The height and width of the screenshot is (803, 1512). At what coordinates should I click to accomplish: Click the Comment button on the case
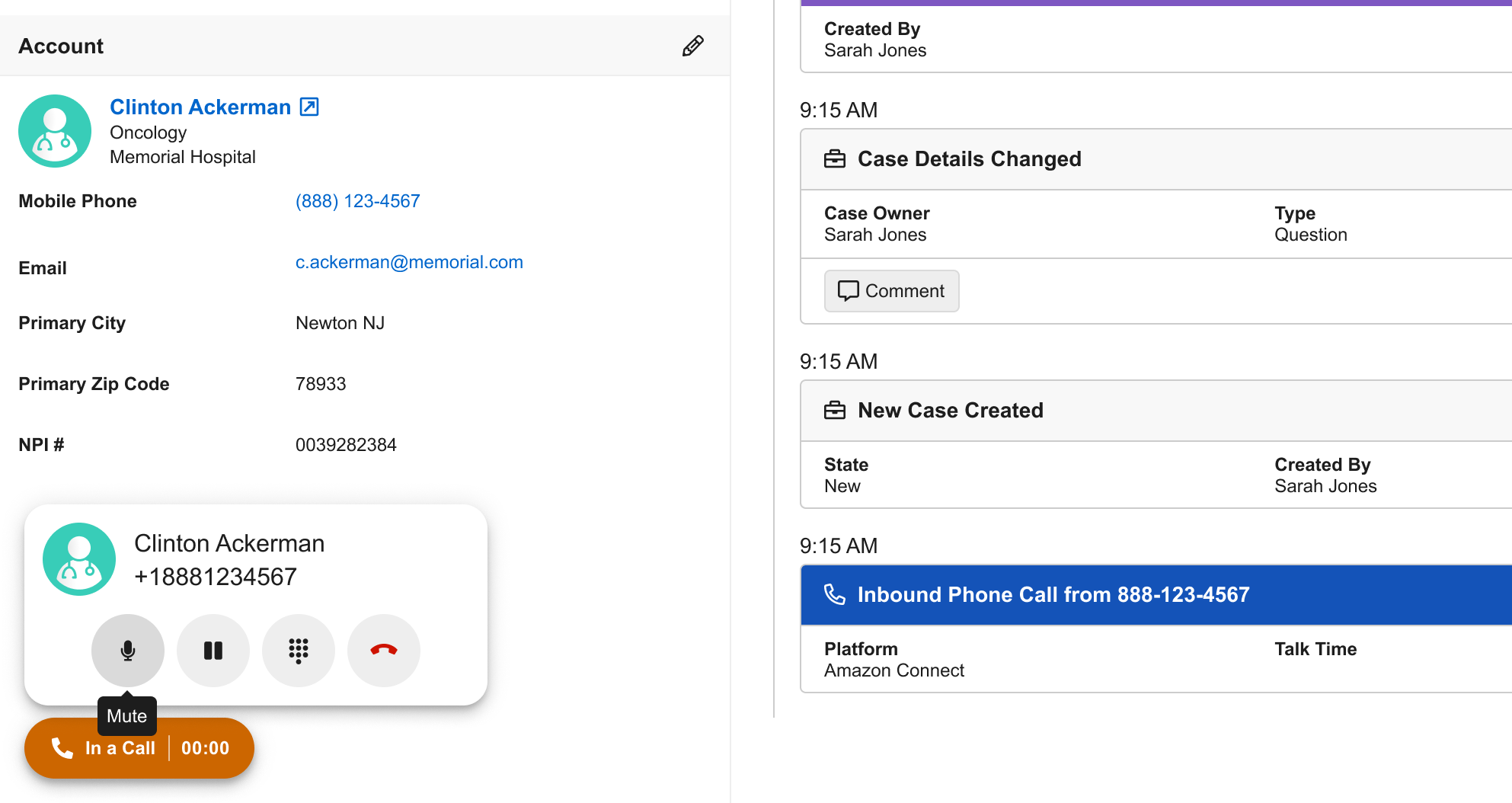pos(891,291)
